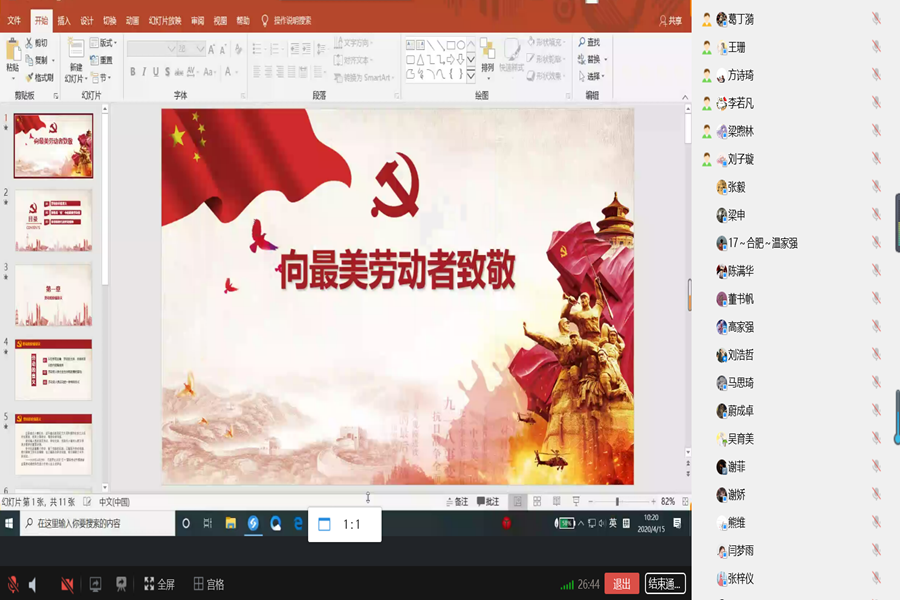Open the font size dropdown
This screenshot has width=900, height=600.
coord(200,49)
